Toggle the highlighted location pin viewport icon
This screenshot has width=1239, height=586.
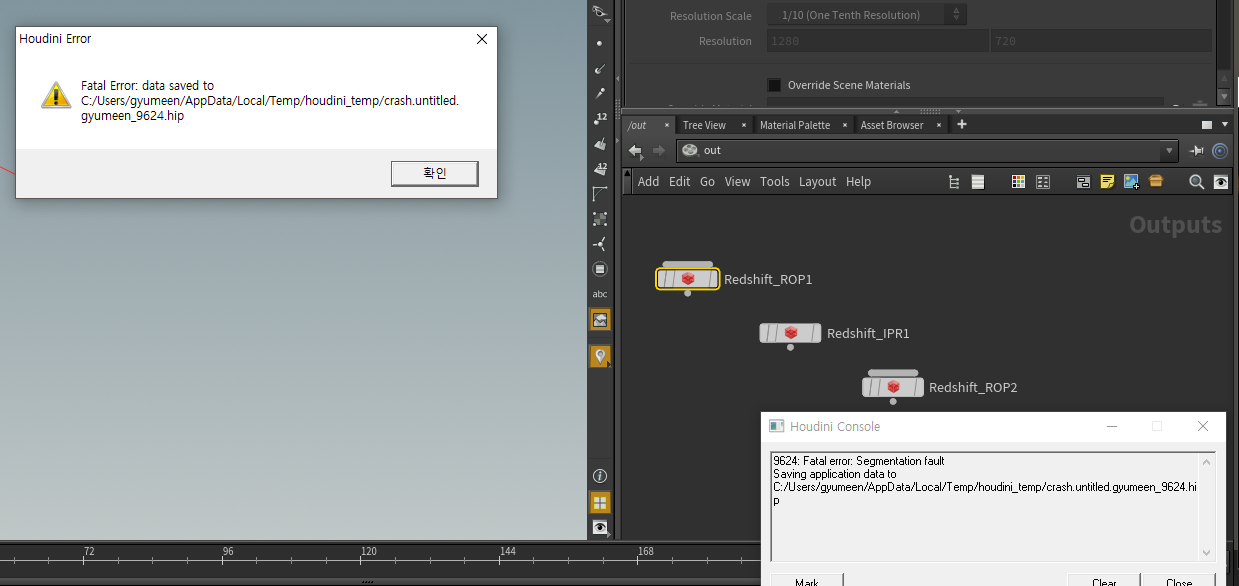click(x=600, y=356)
